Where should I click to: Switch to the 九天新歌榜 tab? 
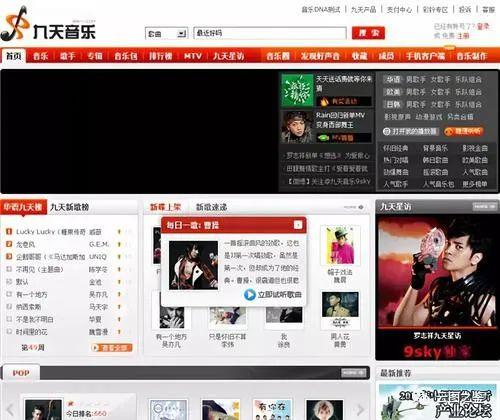69,207
